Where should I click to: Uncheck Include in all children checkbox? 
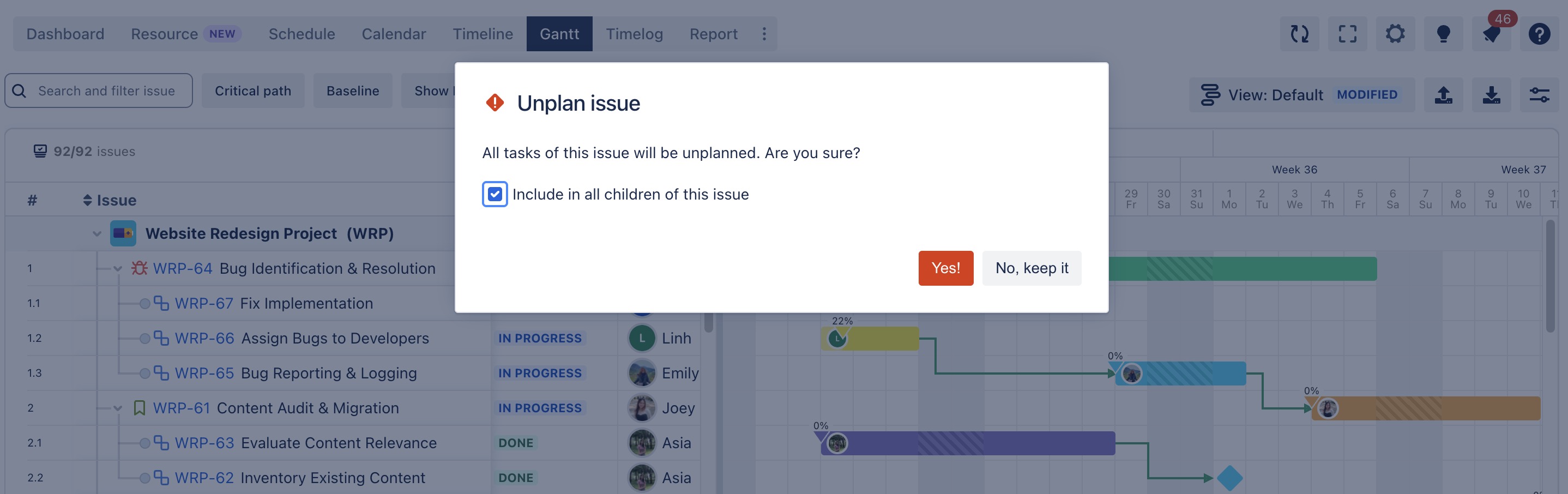pos(495,194)
